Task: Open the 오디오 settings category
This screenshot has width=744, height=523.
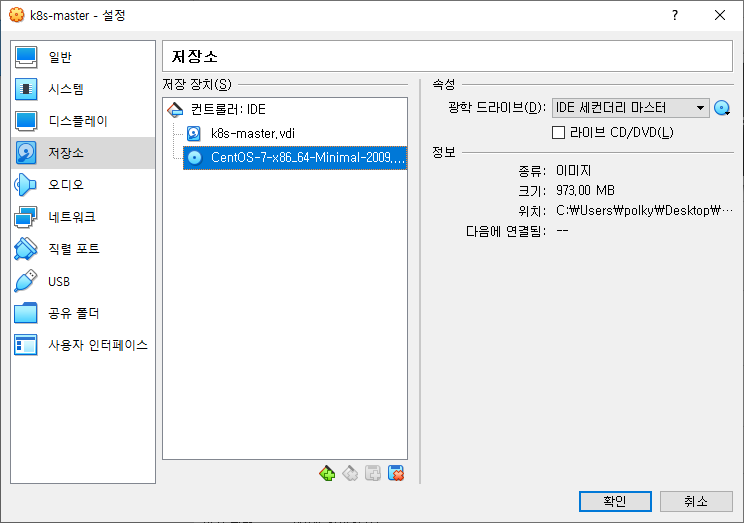Action: pos(83,185)
